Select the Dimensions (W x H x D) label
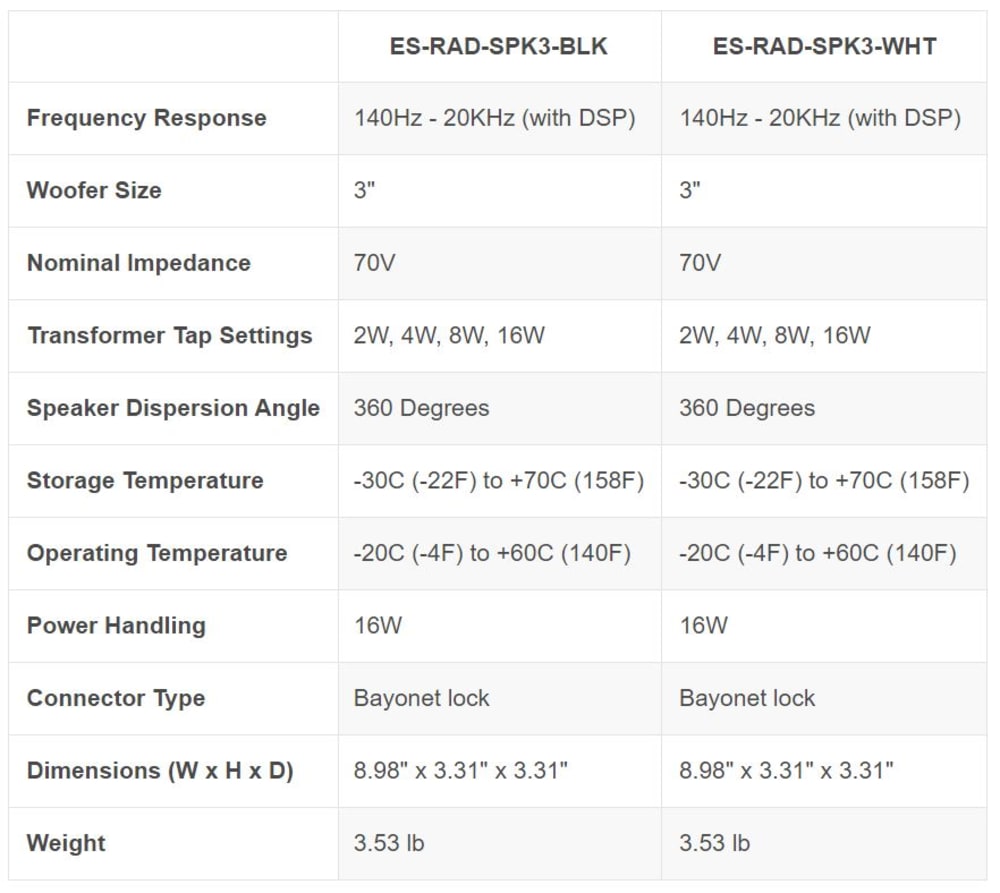The height and width of the screenshot is (893, 1000). tap(160, 771)
